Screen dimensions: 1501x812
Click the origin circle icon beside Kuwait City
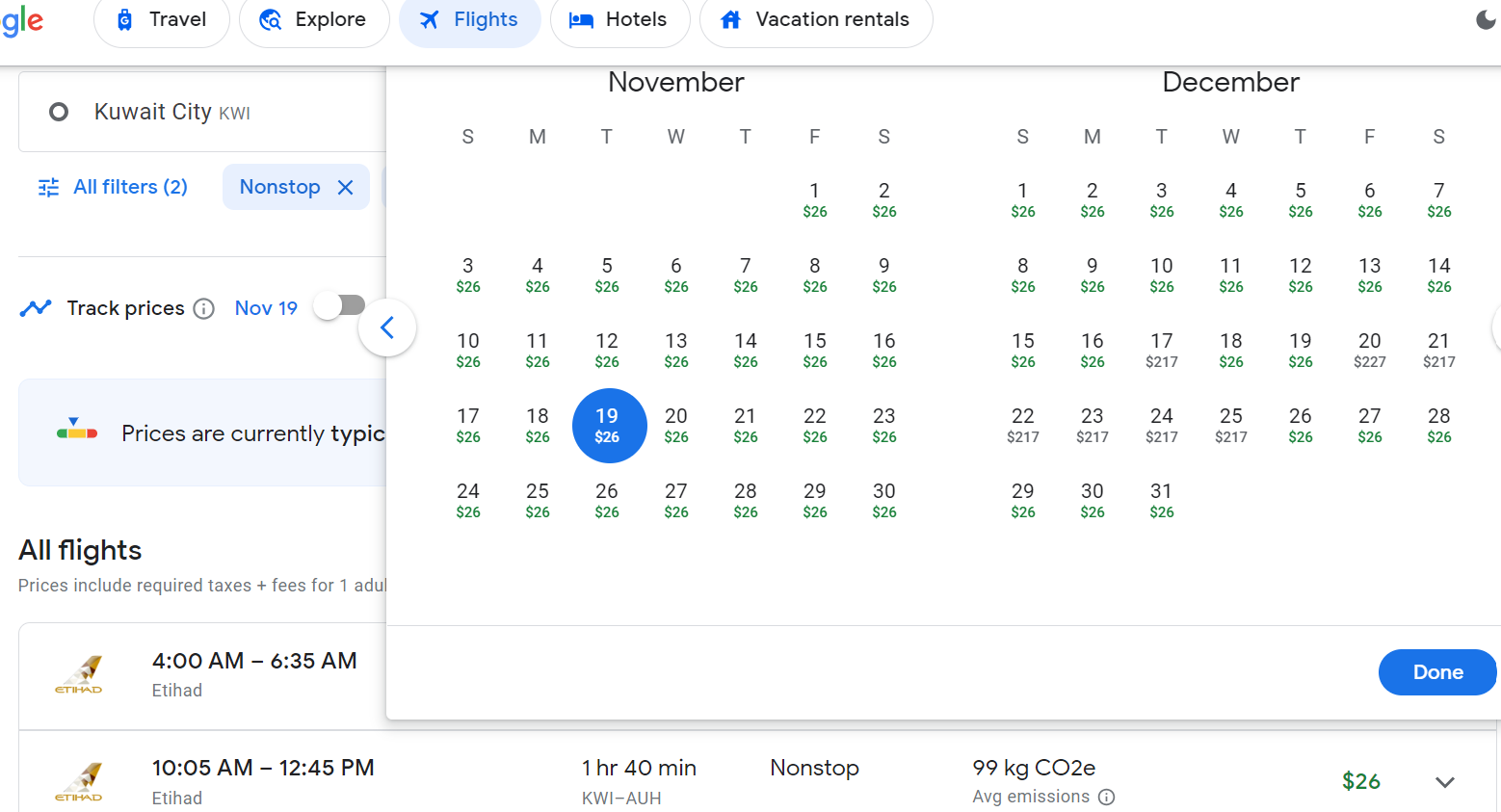click(59, 112)
